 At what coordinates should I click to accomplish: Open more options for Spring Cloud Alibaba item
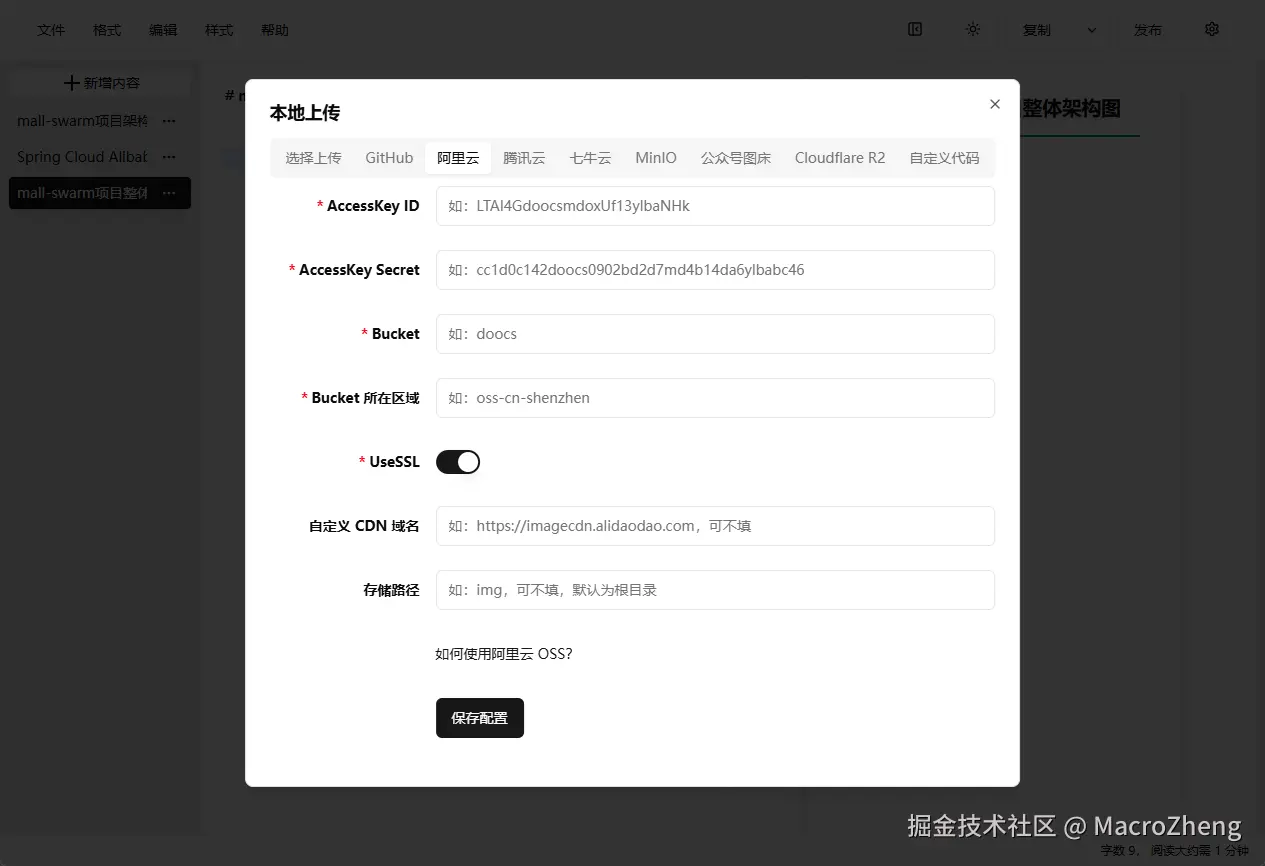pos(169,157)
